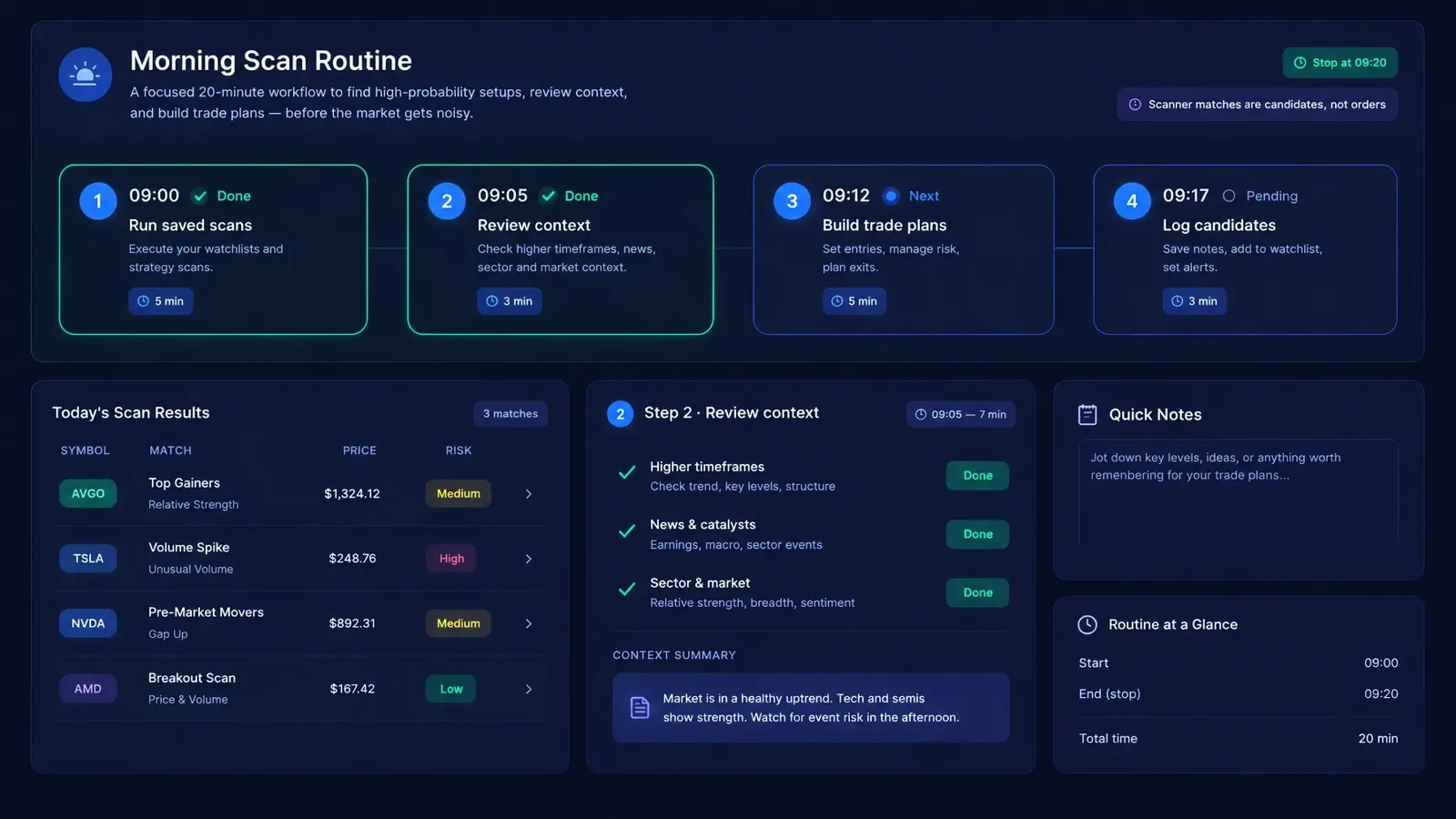Click the clock icon in the 09:05 — 7 min badge
This screenshot has width=1456, height=819.
click(x=921, y=414)
